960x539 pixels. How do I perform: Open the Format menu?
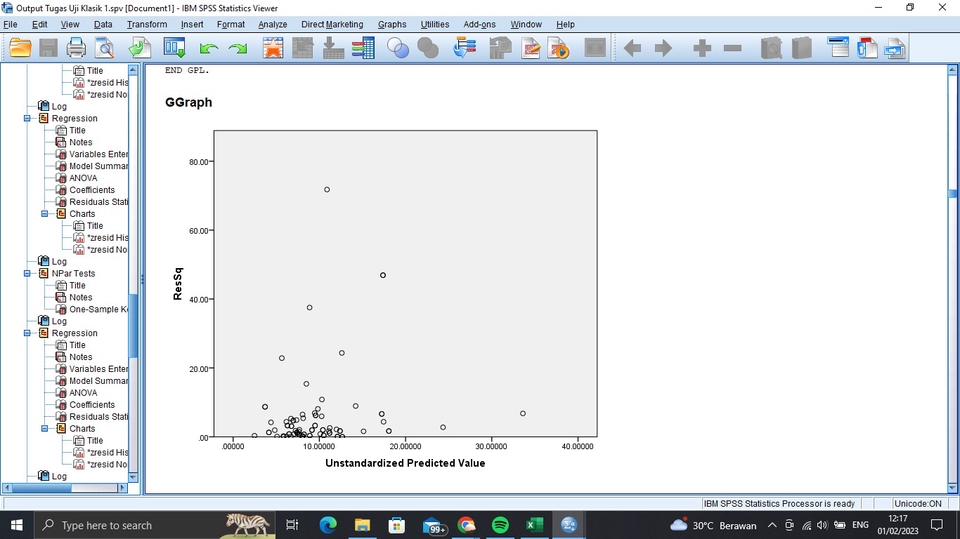click(231, 24)
